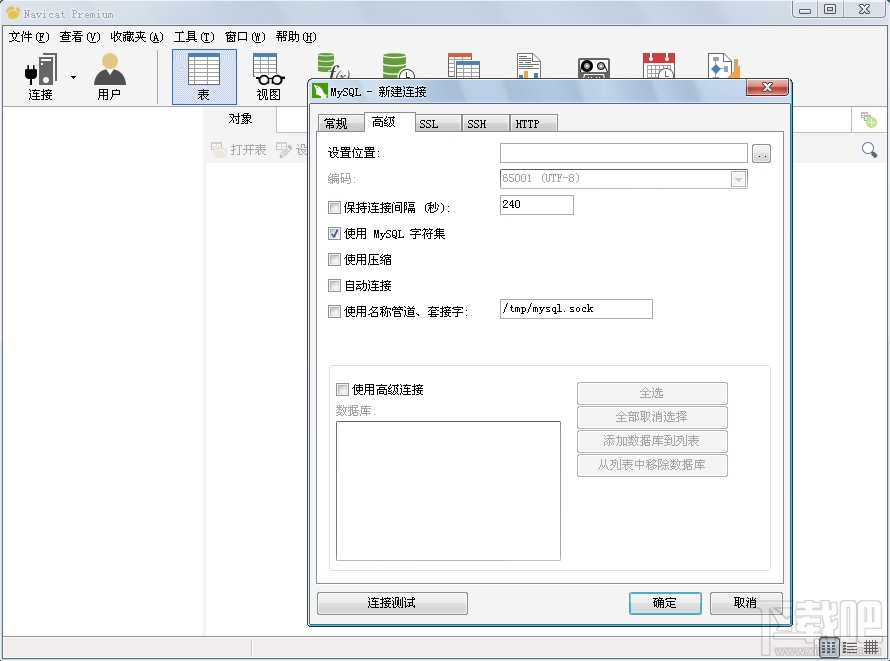Click the keepalive interval field showing 240

tap(536, 205)
